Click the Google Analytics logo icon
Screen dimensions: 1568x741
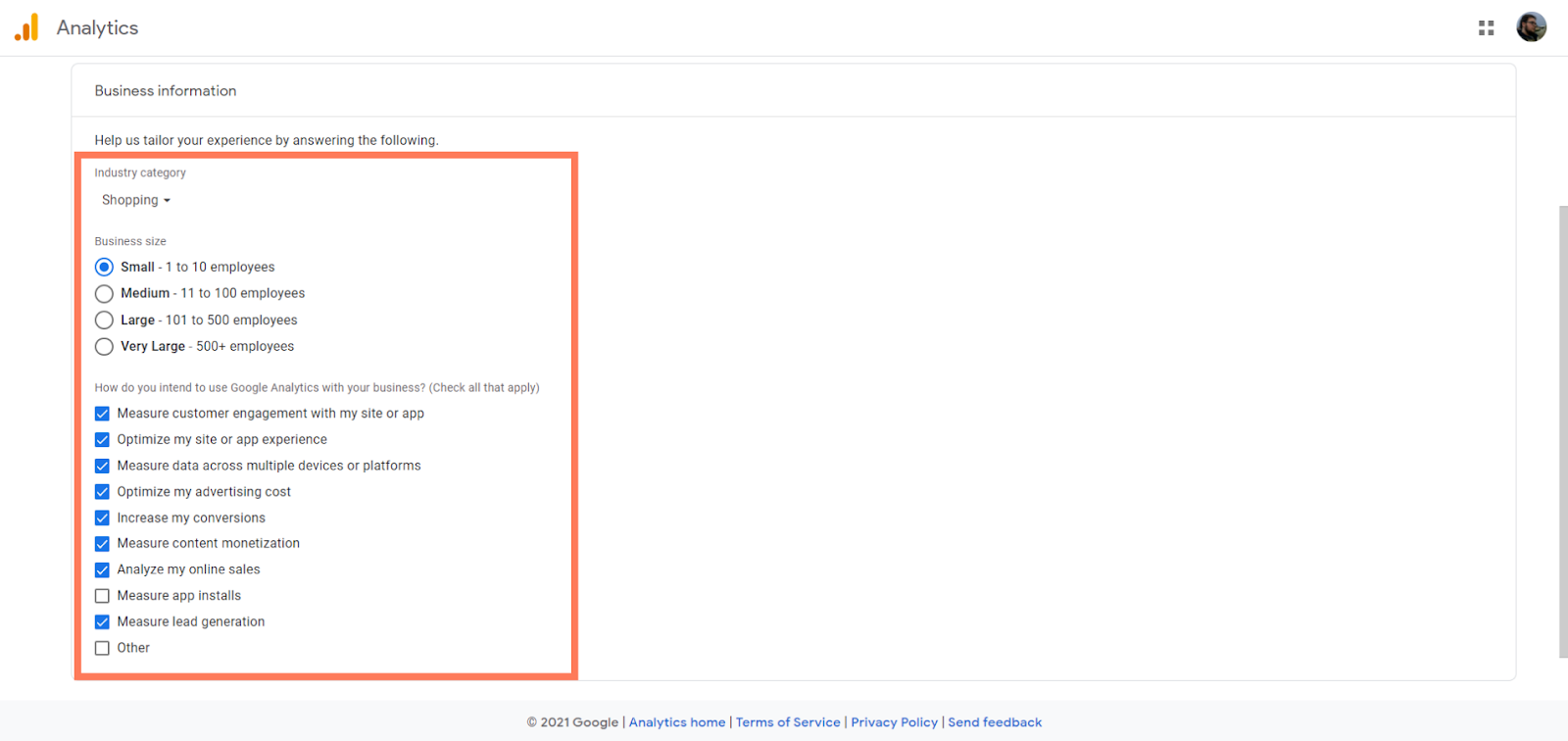(26, 27)
